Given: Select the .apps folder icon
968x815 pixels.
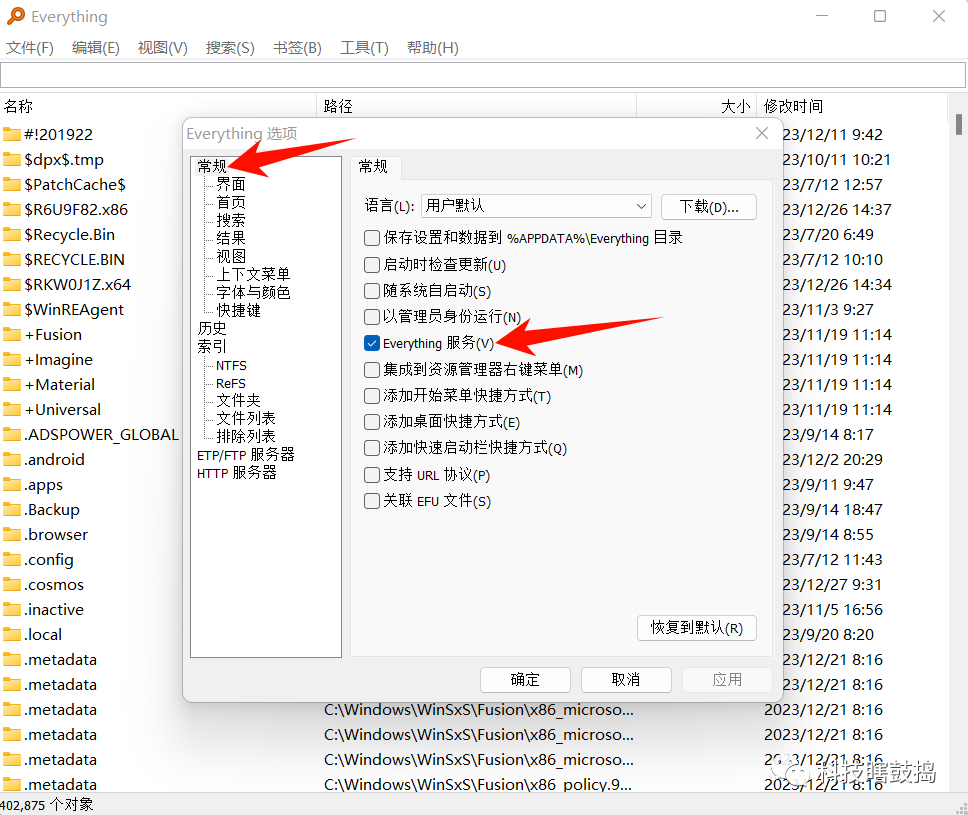Looking at the screenshot, I should click(x=12, y=484).
